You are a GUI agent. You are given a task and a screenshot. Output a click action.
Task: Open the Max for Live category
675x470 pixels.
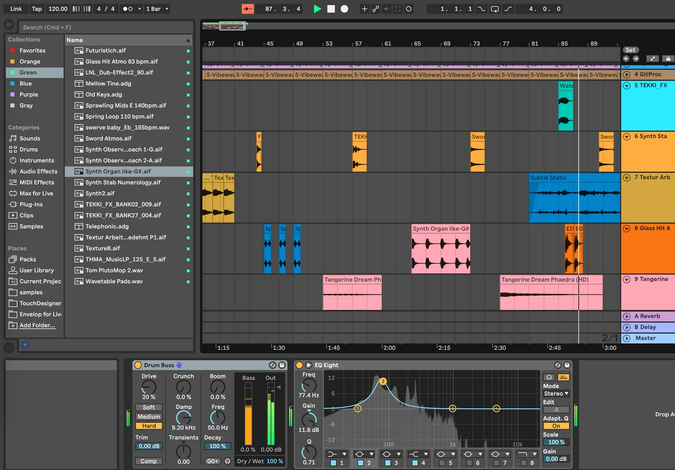[38, 192]
